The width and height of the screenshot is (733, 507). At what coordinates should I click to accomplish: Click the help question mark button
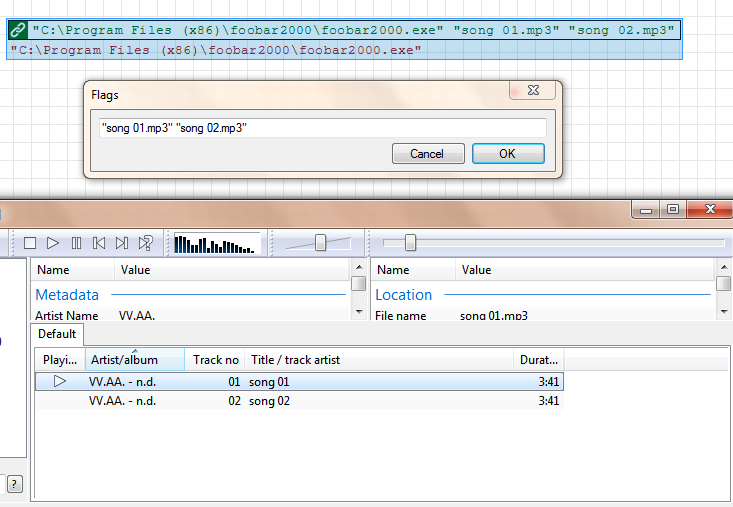14,484
